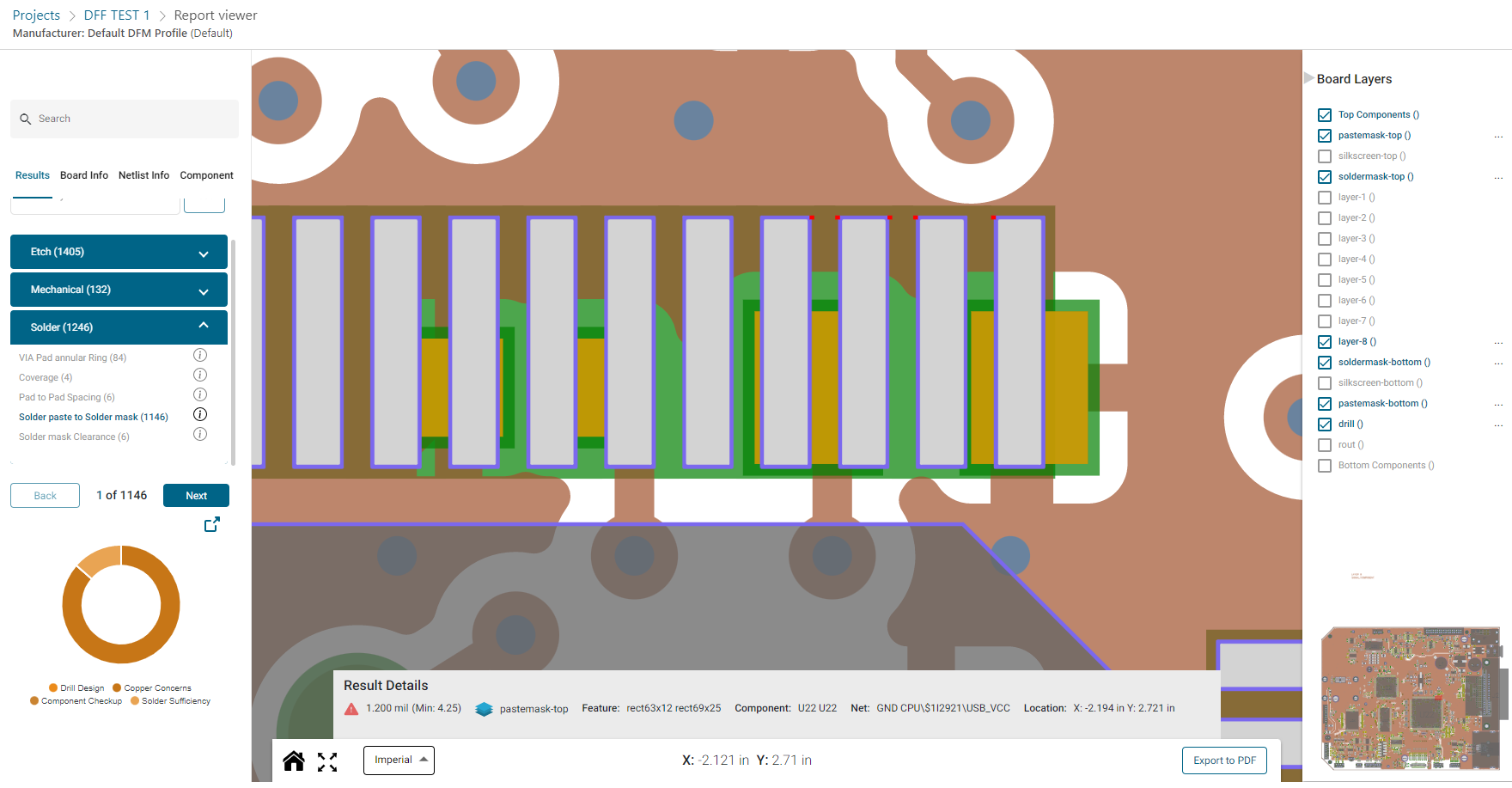The image size is (1512, 788).
Task: Enable layer-2 checkbox
Action: pos(1325,218)
